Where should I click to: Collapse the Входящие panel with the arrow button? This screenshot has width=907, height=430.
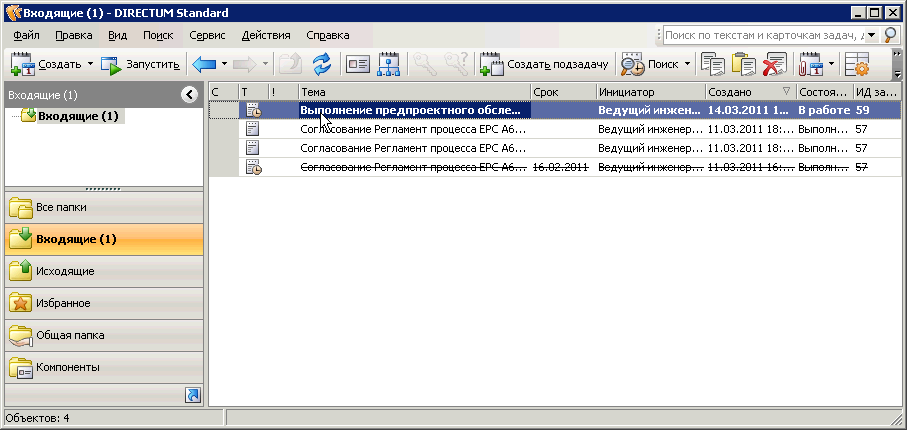point(189,95)
